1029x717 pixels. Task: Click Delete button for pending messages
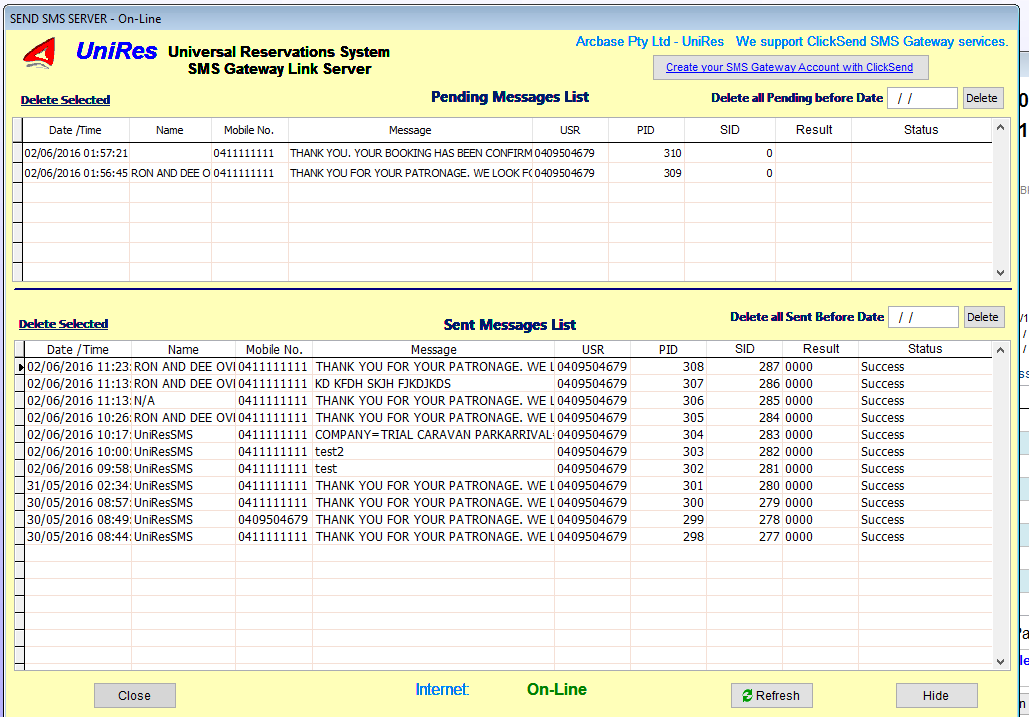click(x=981, y=98)
